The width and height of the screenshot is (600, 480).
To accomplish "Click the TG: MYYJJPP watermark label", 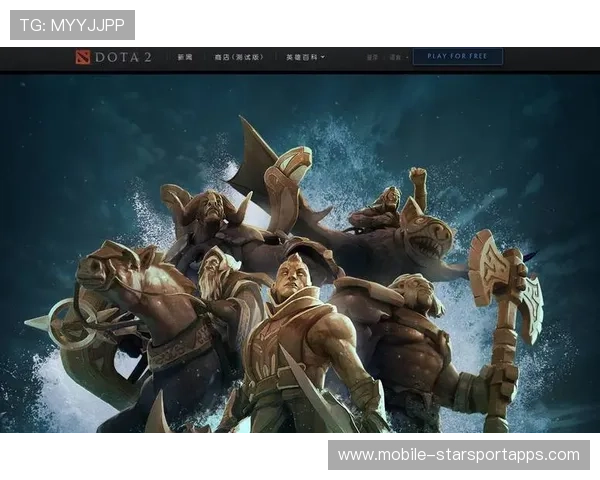I will click(x=71, y=24).
